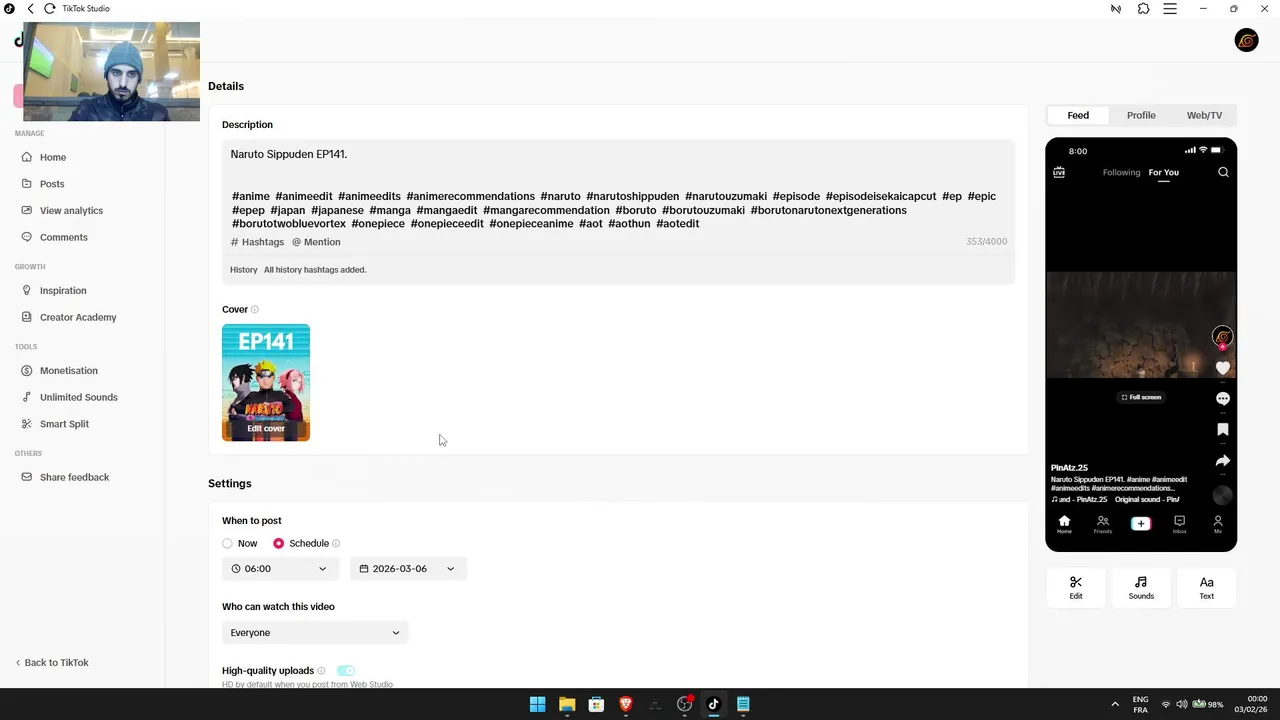Open the extensions puzzle icon
Viewport: 1280px width, 720px height.
pyautogui.click(x=1143, y=9)
